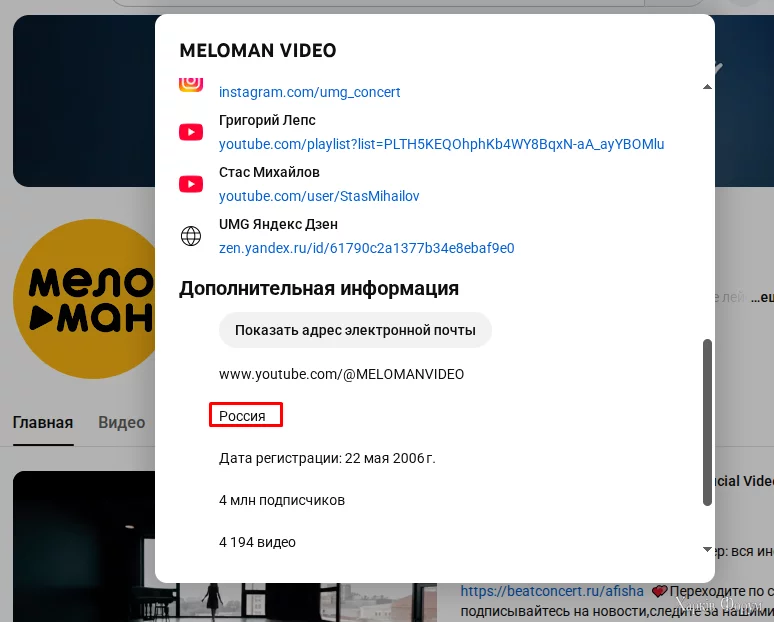Click the 4 194 видео text
Image resolution: width=774 pixels, height=622 pixels.
pyautogui.click(x=257, y=542)
